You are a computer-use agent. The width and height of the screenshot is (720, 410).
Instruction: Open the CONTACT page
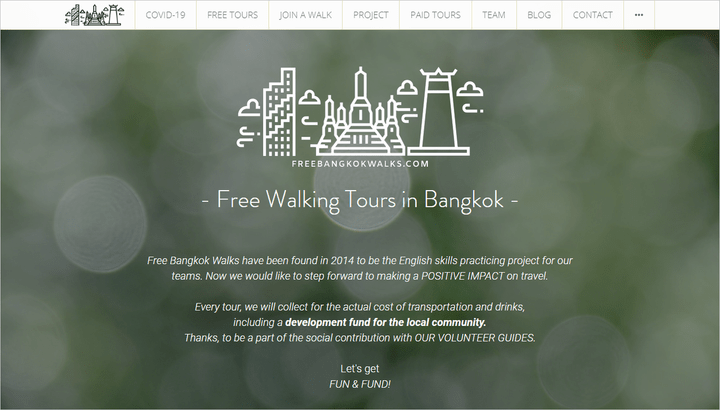point(592,15)
